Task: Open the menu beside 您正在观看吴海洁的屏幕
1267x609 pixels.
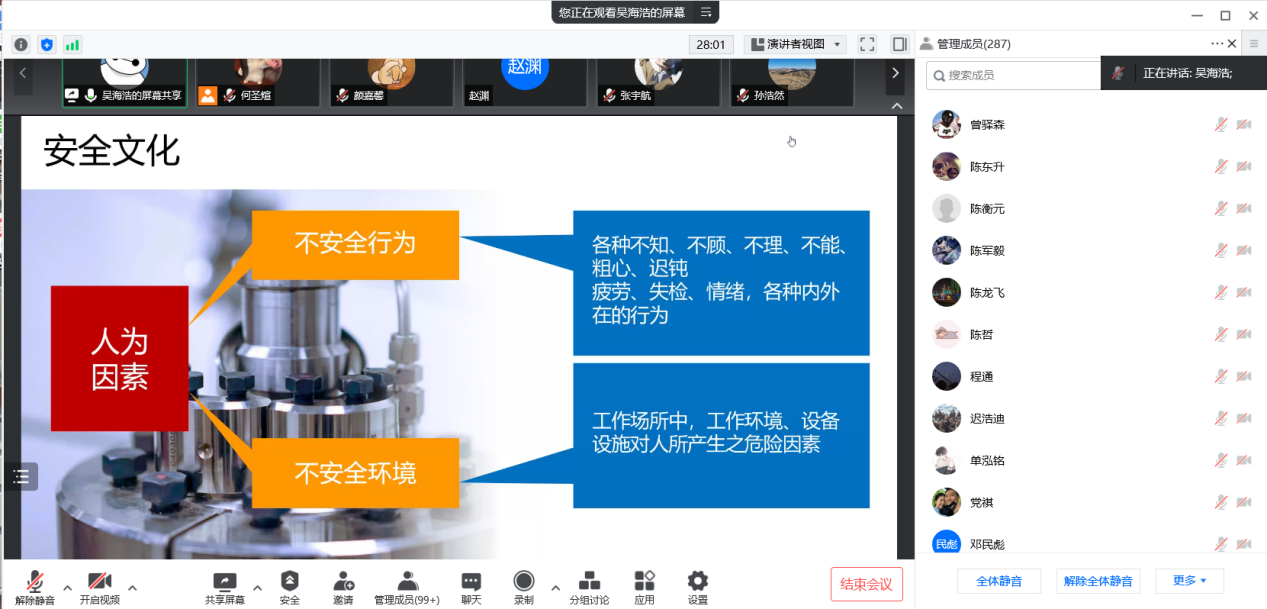Action: tap(706, 12)
